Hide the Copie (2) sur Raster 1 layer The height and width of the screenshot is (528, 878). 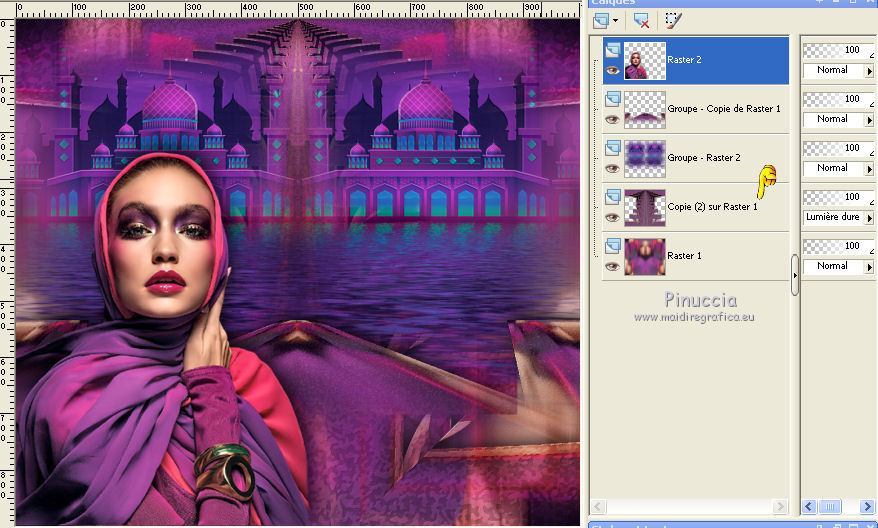[x=613, y=217]
